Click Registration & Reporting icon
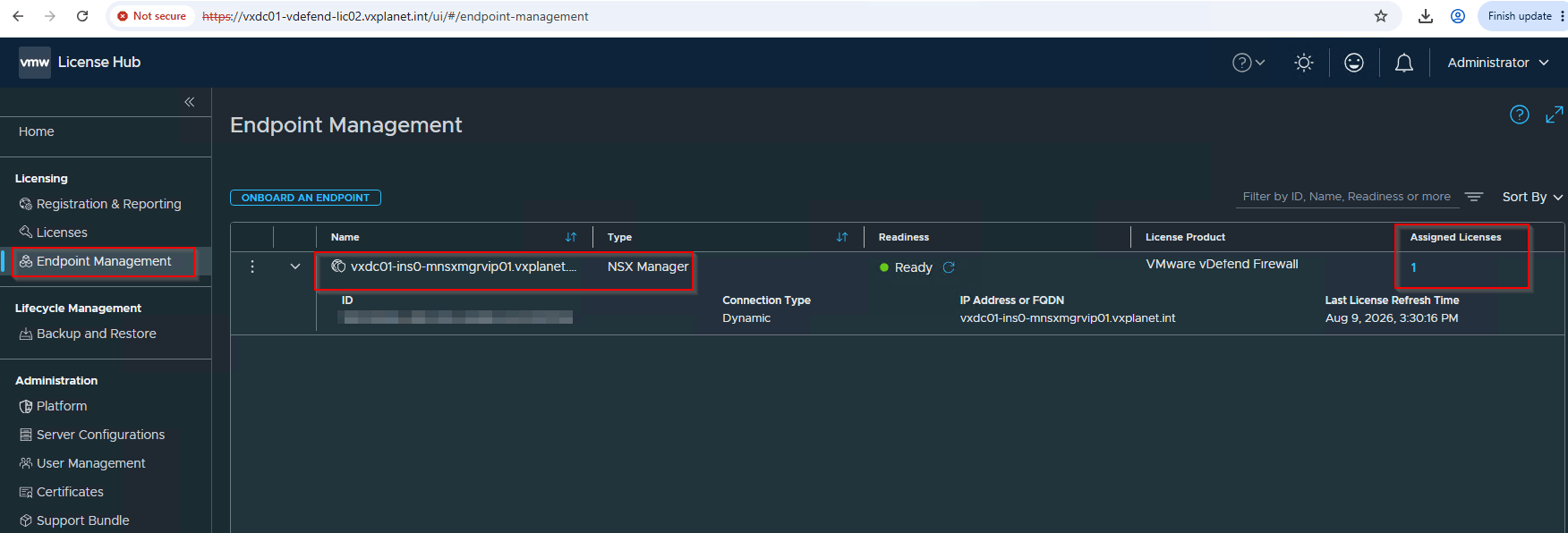This screenshot has width=1568, height=533. tap(25, 204)
